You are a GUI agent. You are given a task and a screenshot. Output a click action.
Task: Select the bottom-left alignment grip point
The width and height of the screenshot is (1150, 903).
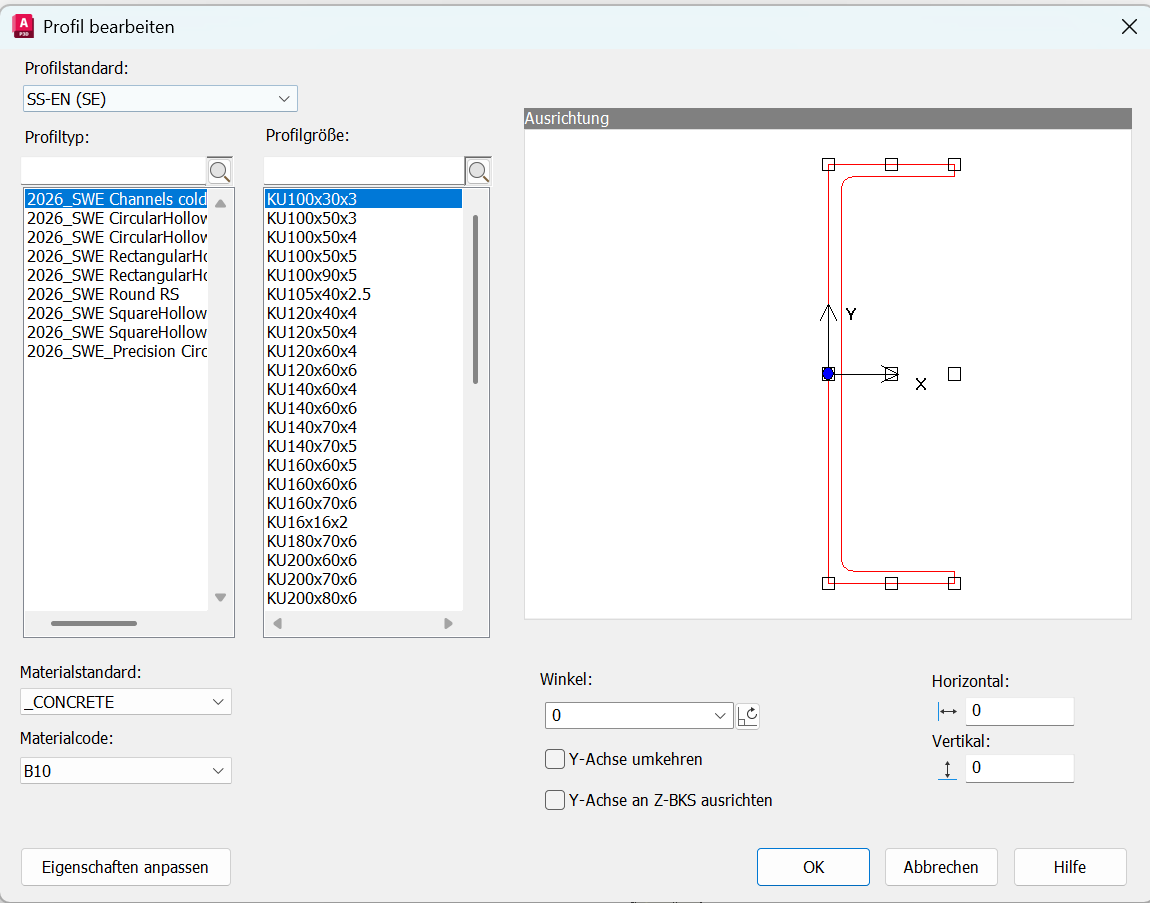[x=828, y=583]
